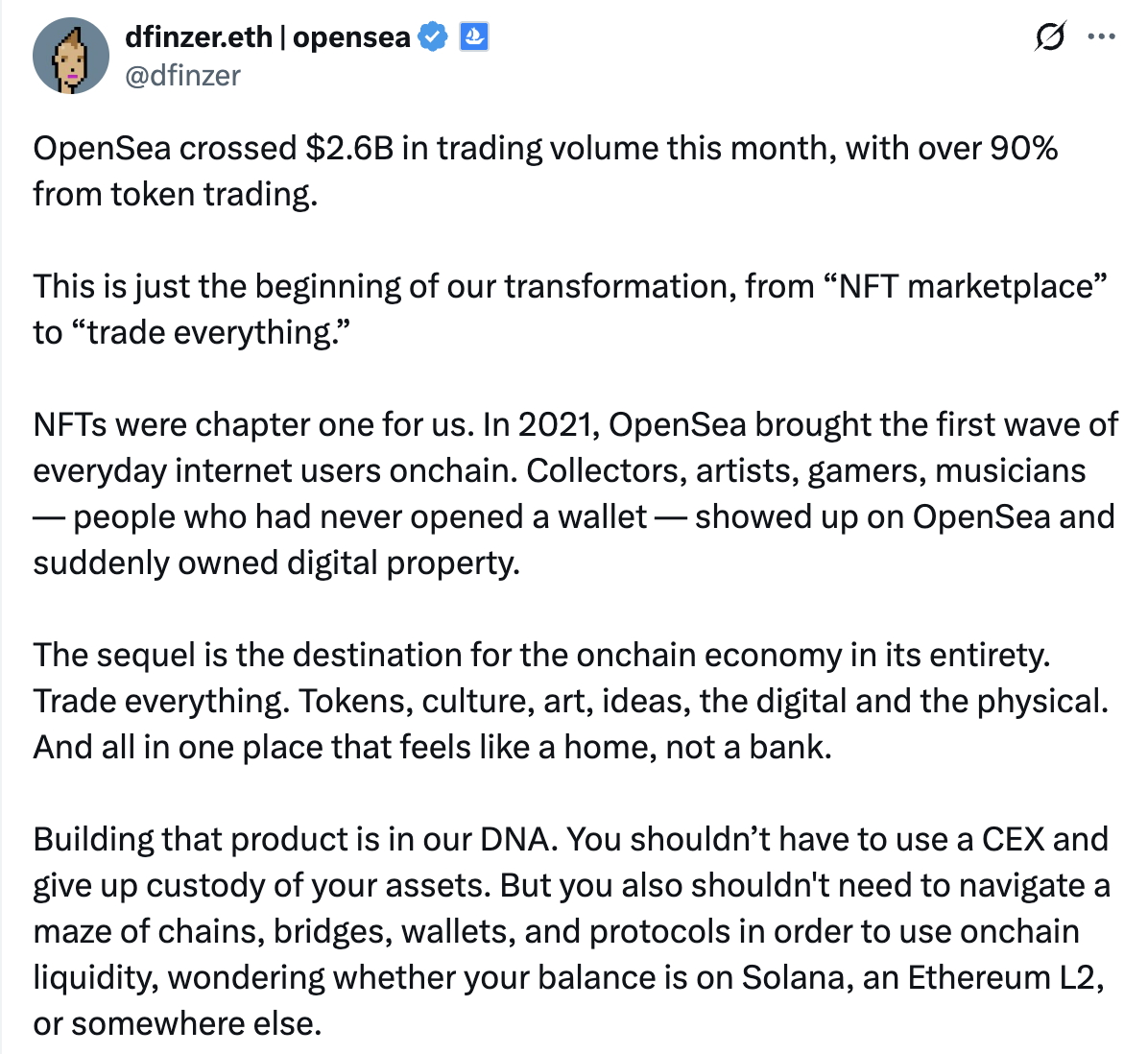Open the three-dot more options menu
The width and height of the screenshot is (1148, 1054).
click(x=1101, y=37)
